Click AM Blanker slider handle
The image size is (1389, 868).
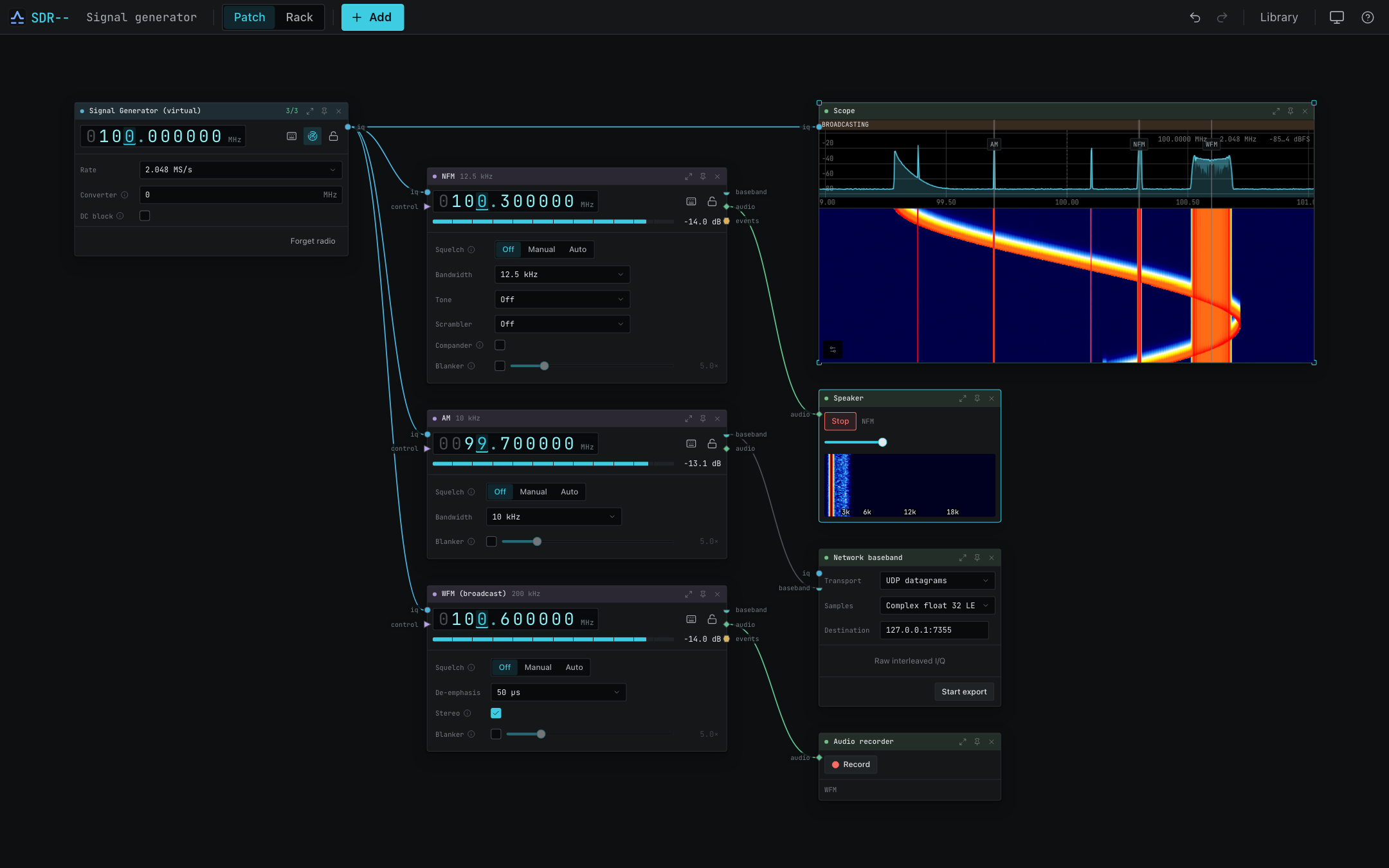(x=537, y=541)
